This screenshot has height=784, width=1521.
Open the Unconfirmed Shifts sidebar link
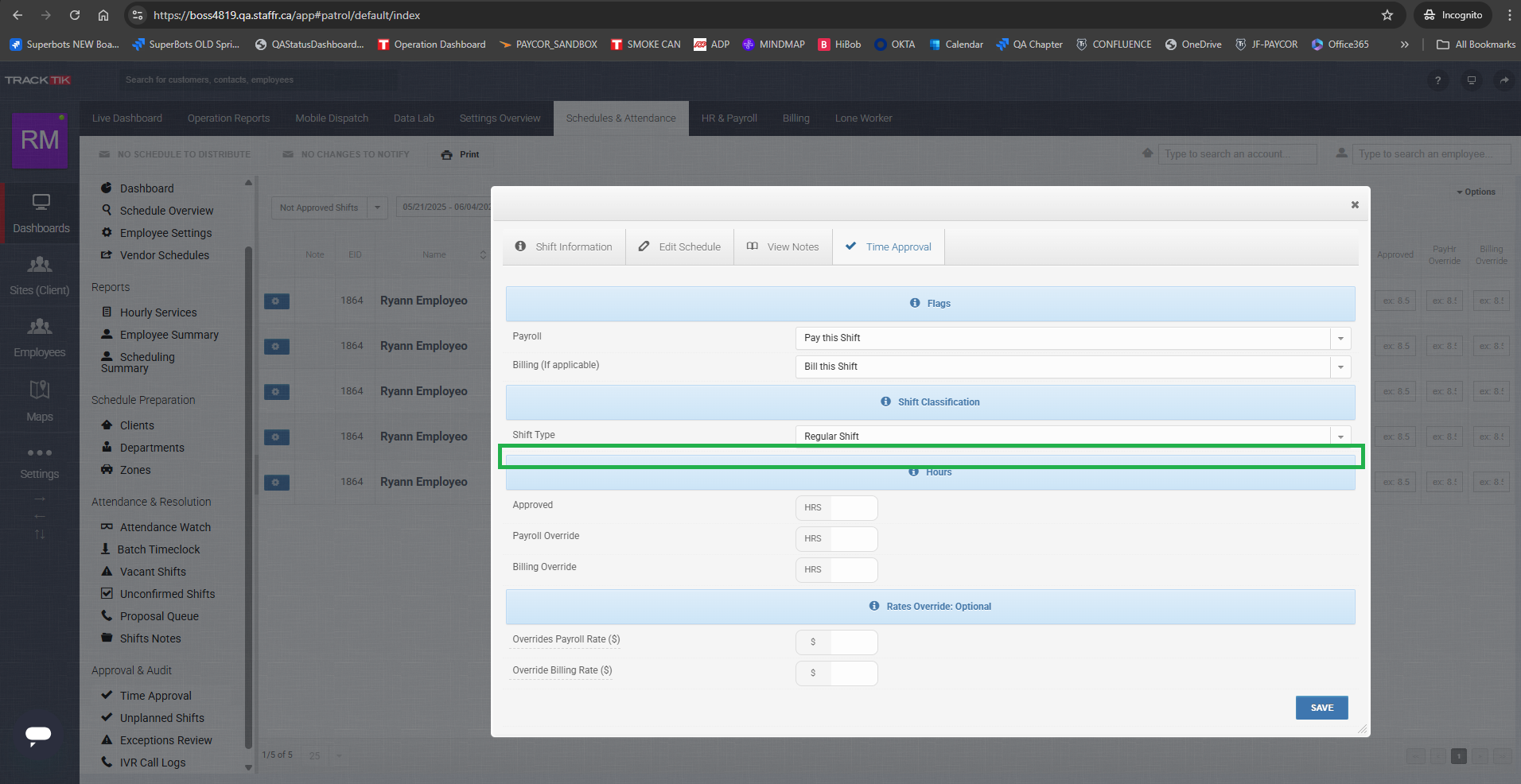(167, 594)
